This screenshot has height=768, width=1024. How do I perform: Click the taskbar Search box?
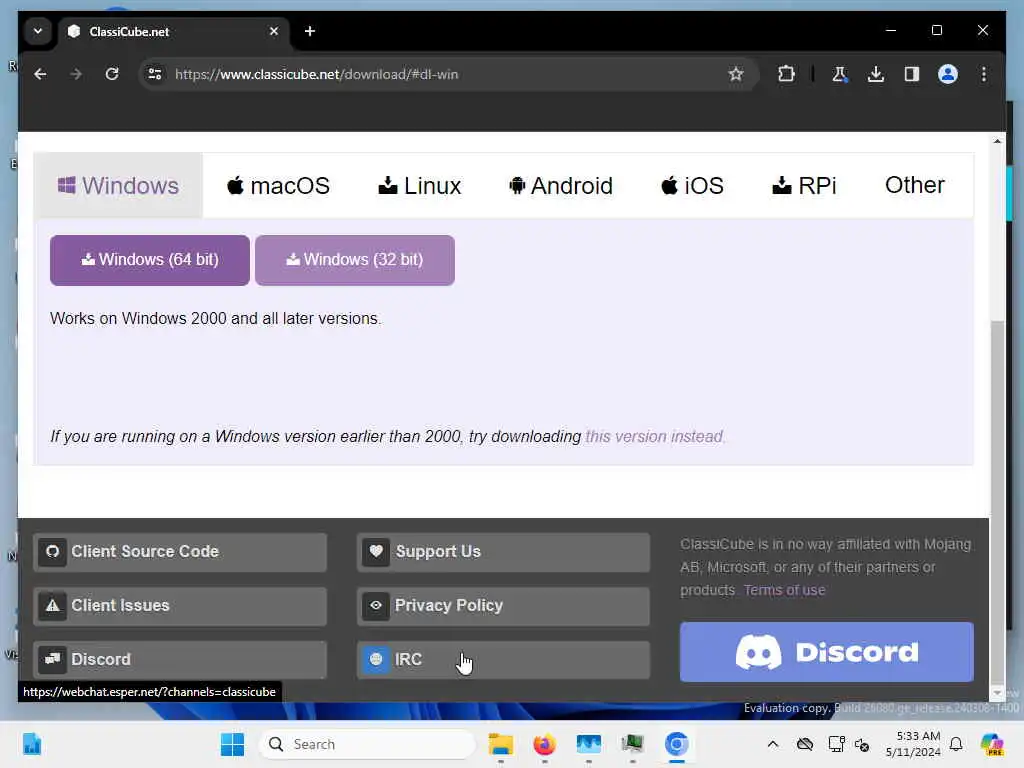tap(368, 744)
